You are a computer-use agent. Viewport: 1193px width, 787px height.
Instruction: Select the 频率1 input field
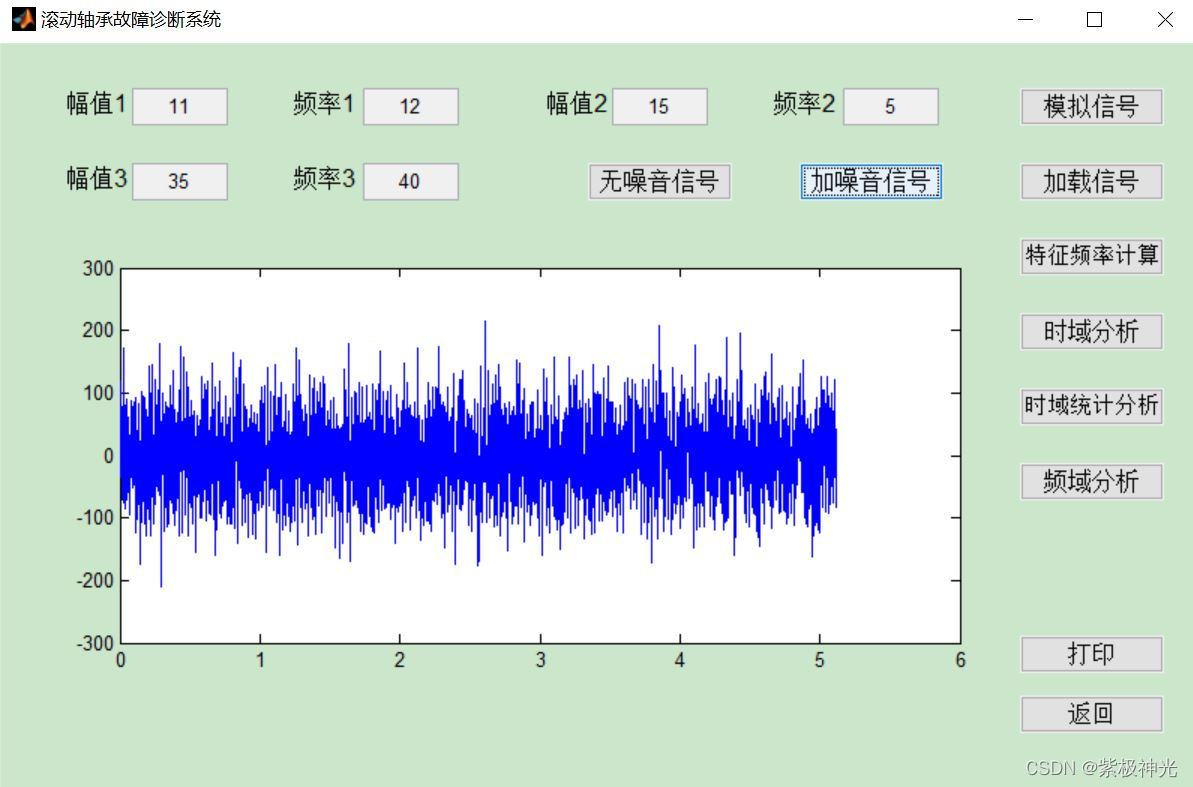coord(411,107)
